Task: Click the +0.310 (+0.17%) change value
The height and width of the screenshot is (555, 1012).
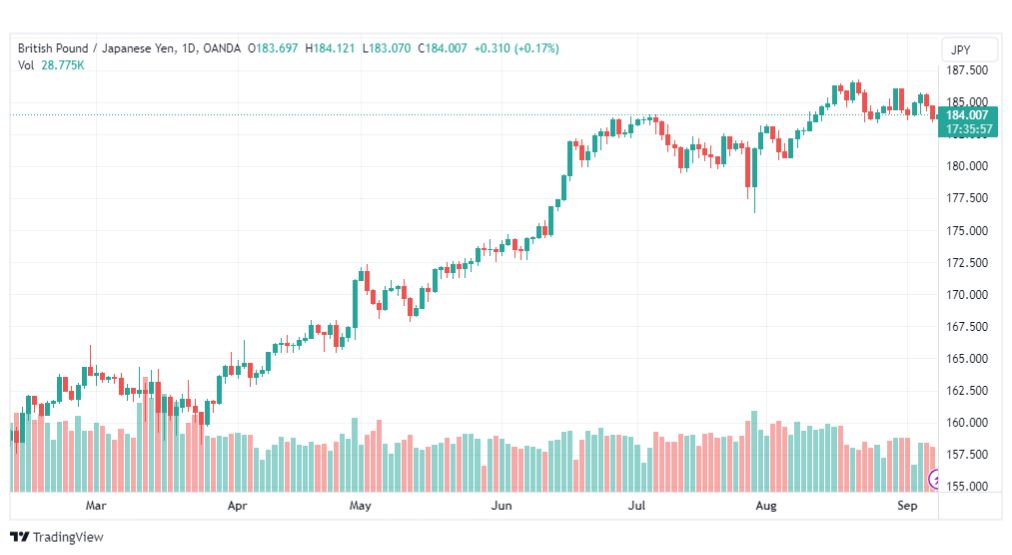Action: tap(516, 48)
